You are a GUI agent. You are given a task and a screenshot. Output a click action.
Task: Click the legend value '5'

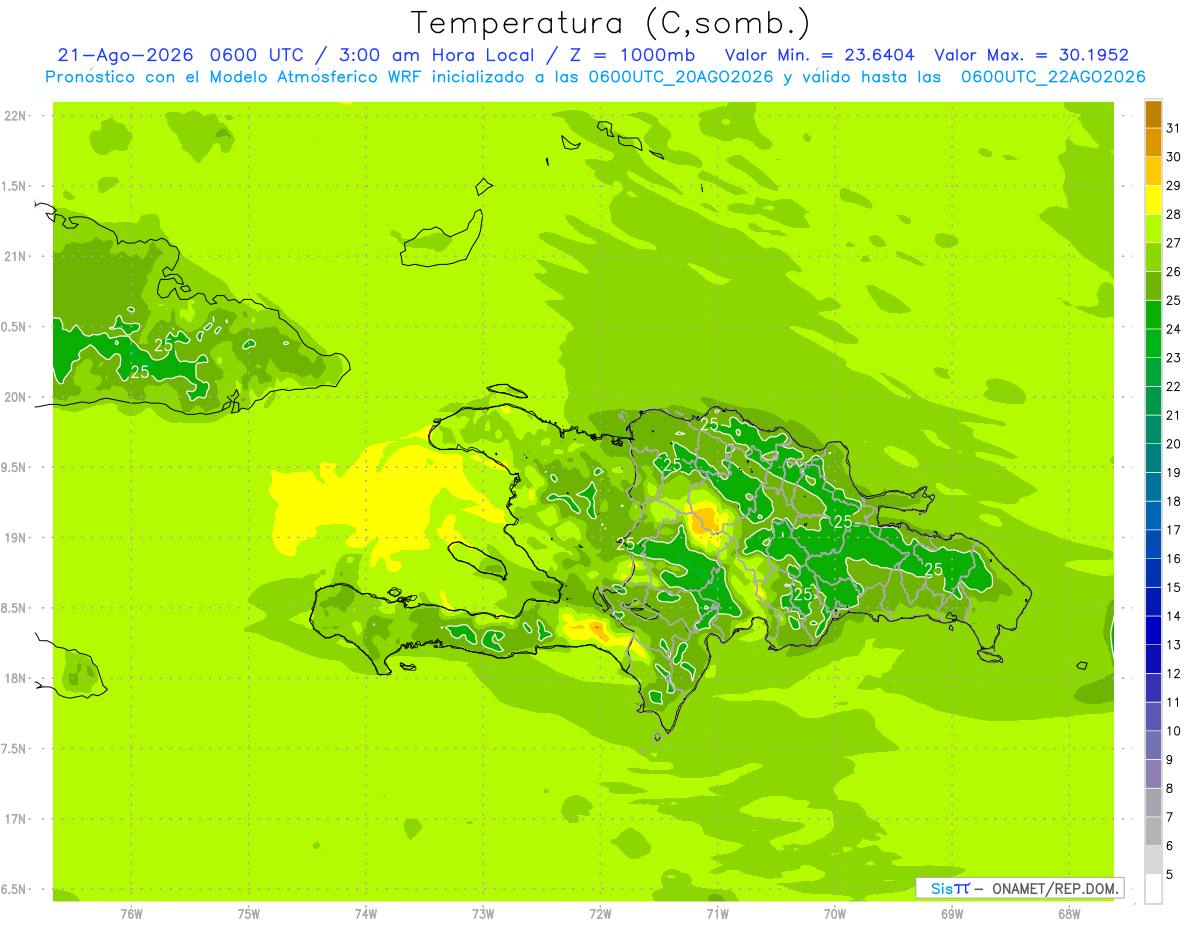[1169, 875]
